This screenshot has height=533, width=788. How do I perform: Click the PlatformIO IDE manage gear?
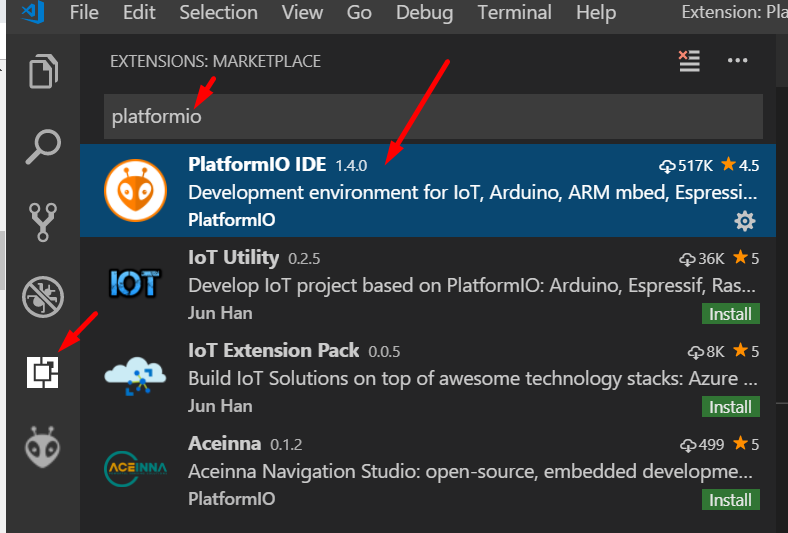point(745,220)
